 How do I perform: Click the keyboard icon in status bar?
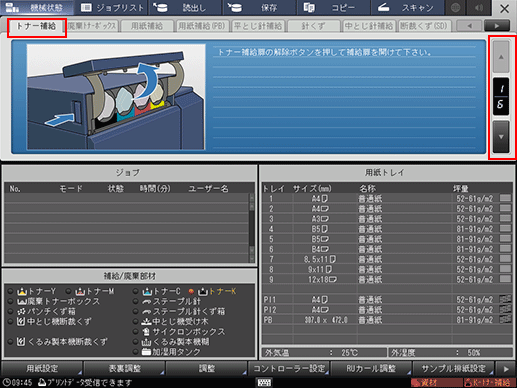click(x=264, y=382)
